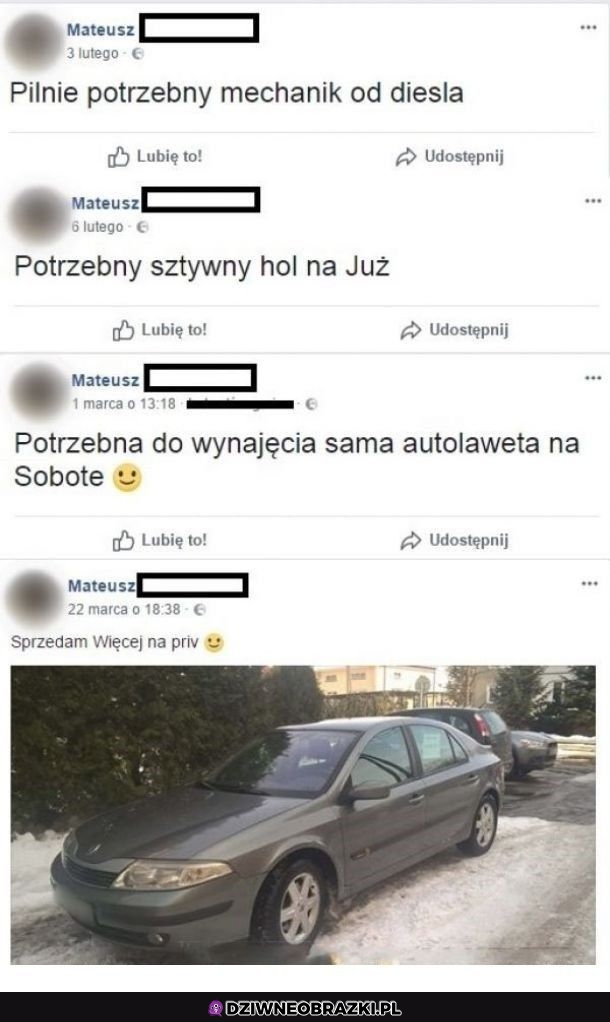This screenshot has height=1022, width=610.
Task: Open options menu on the 3 lutego post
Action: tap(588, 27)
